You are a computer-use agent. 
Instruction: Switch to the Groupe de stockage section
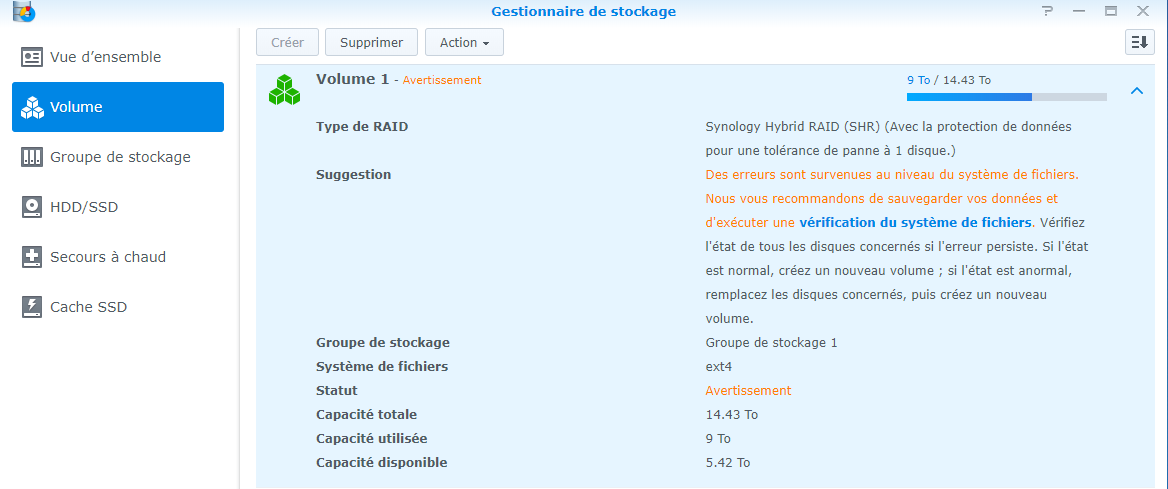coord(120,157)
